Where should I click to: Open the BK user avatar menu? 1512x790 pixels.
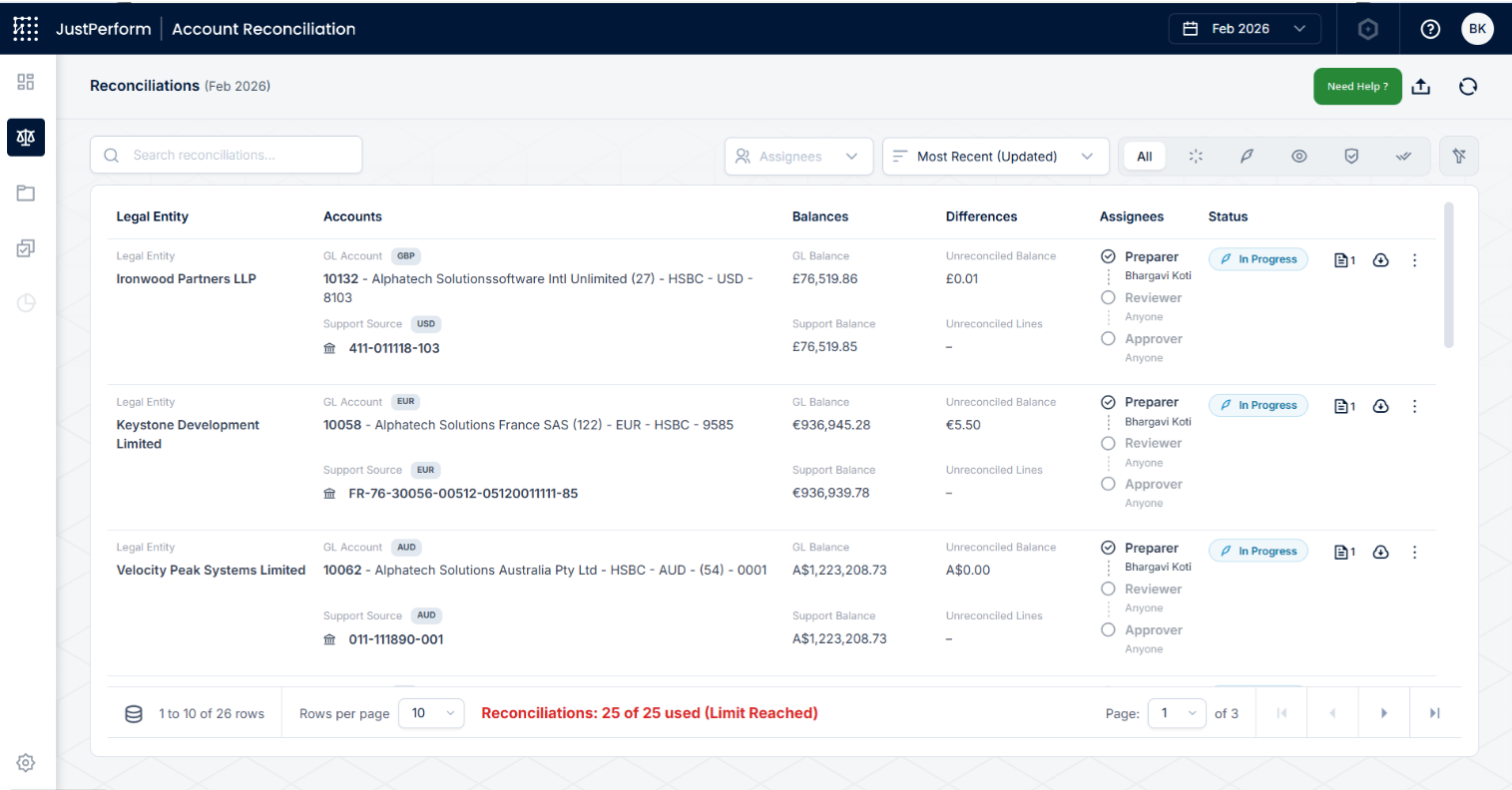pyautogui.click(x=1477, y=29)
